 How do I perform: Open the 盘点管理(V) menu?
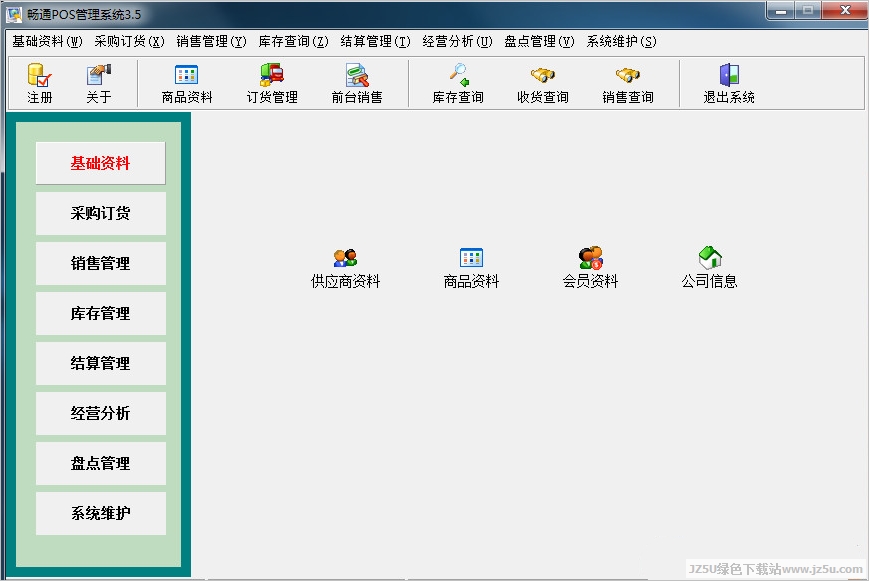click(x=539, y=42)
